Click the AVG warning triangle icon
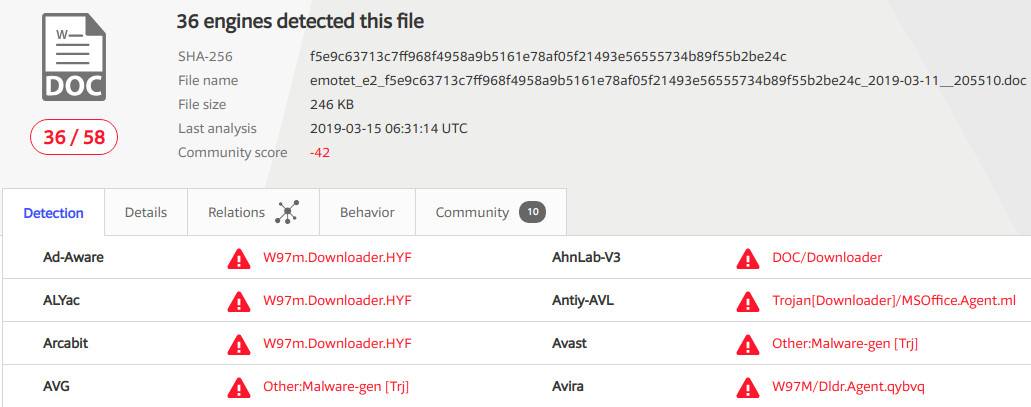1031x407 pixels. 239,387
